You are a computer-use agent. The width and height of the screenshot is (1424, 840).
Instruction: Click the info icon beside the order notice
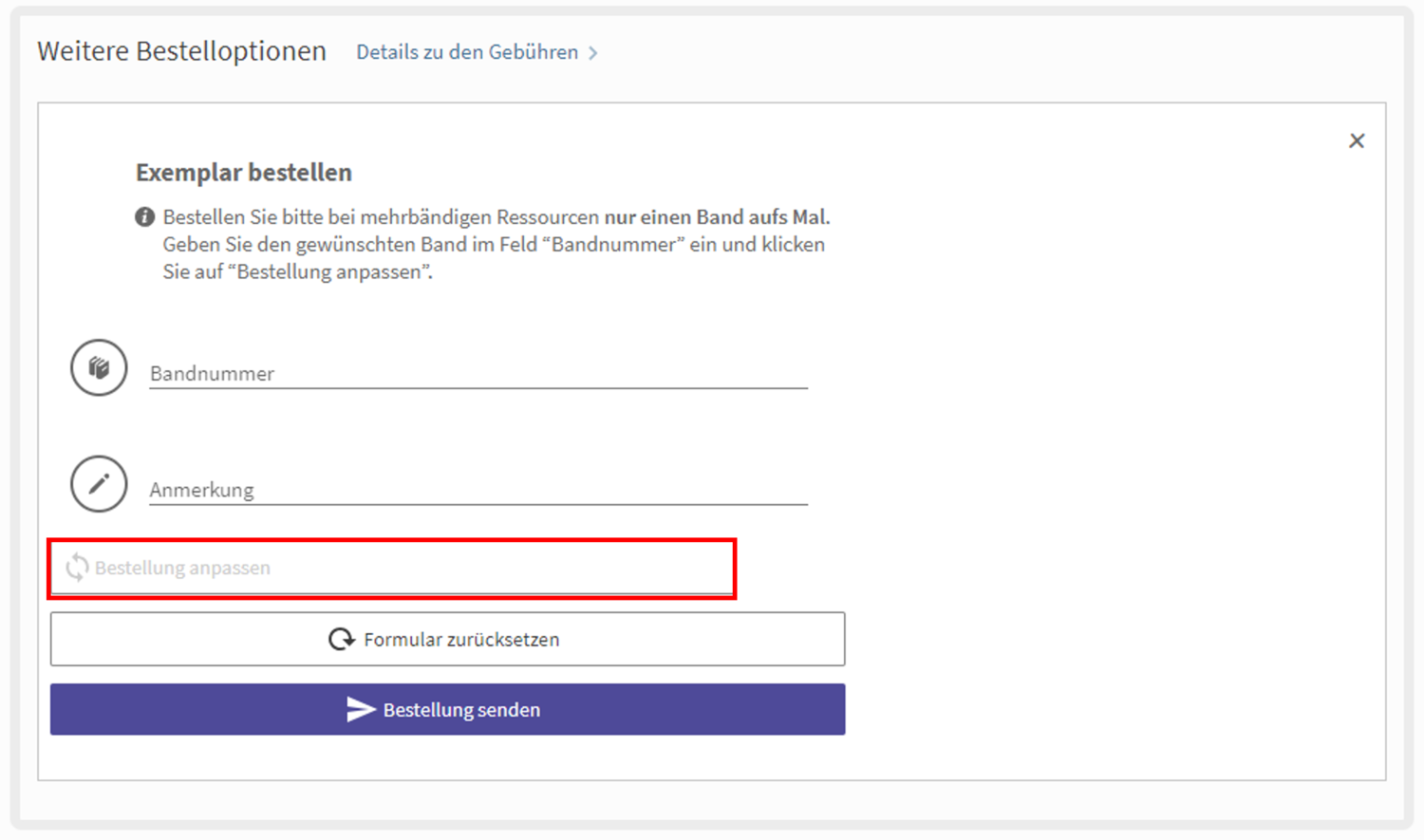click(x=144, y=217)
